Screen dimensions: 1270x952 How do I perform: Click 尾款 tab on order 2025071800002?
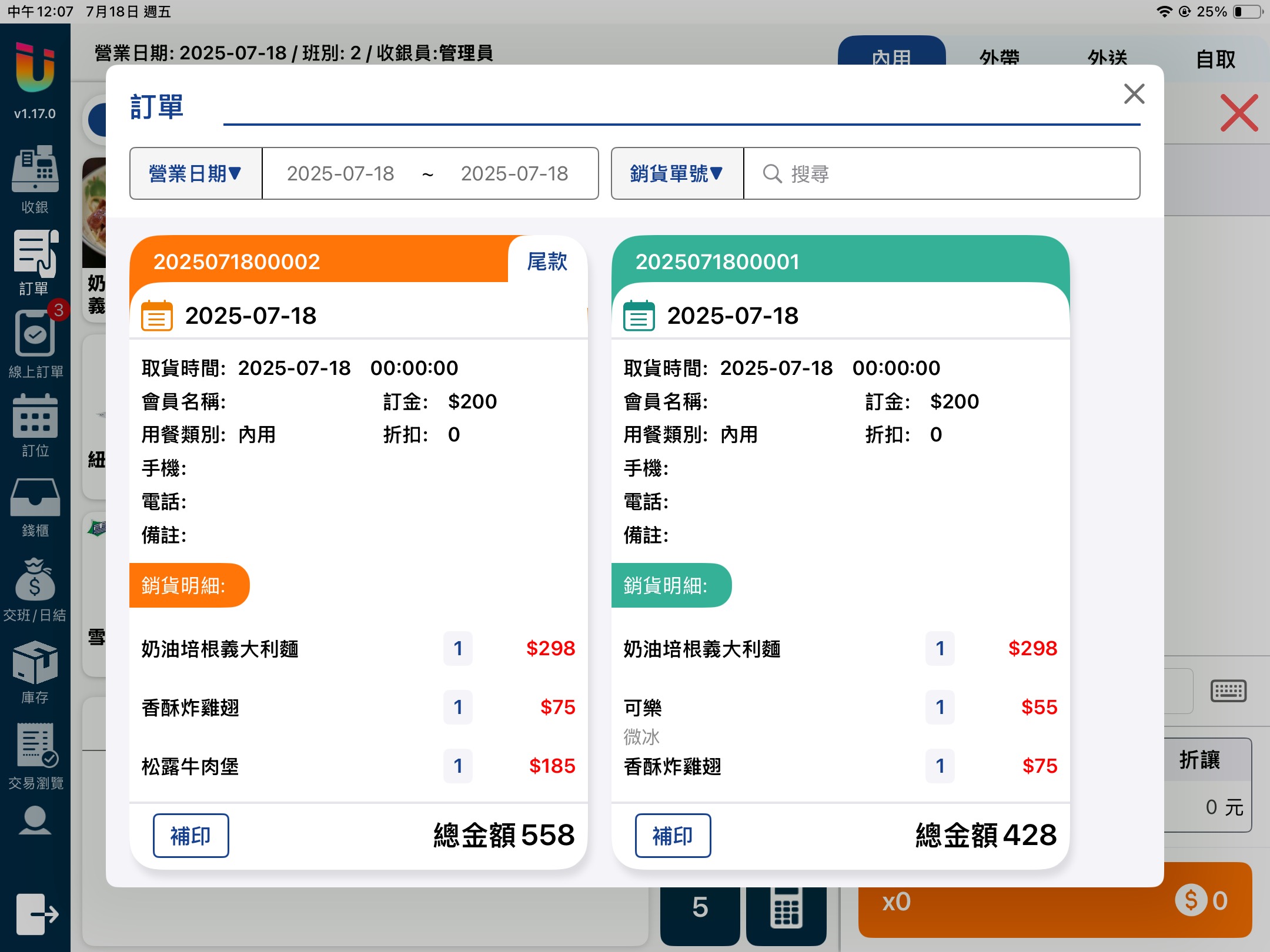[547, 262]
